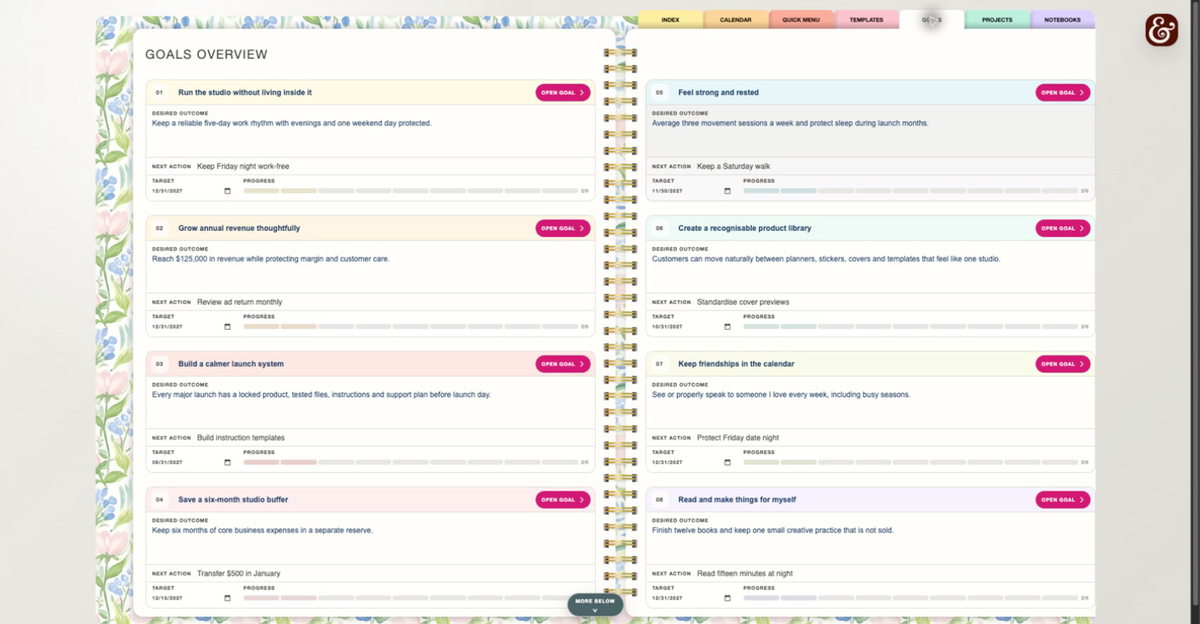Click goal number badge 07
This screenshot has width=1200, height=624.
pyautogui.click(x=659, y=364)
